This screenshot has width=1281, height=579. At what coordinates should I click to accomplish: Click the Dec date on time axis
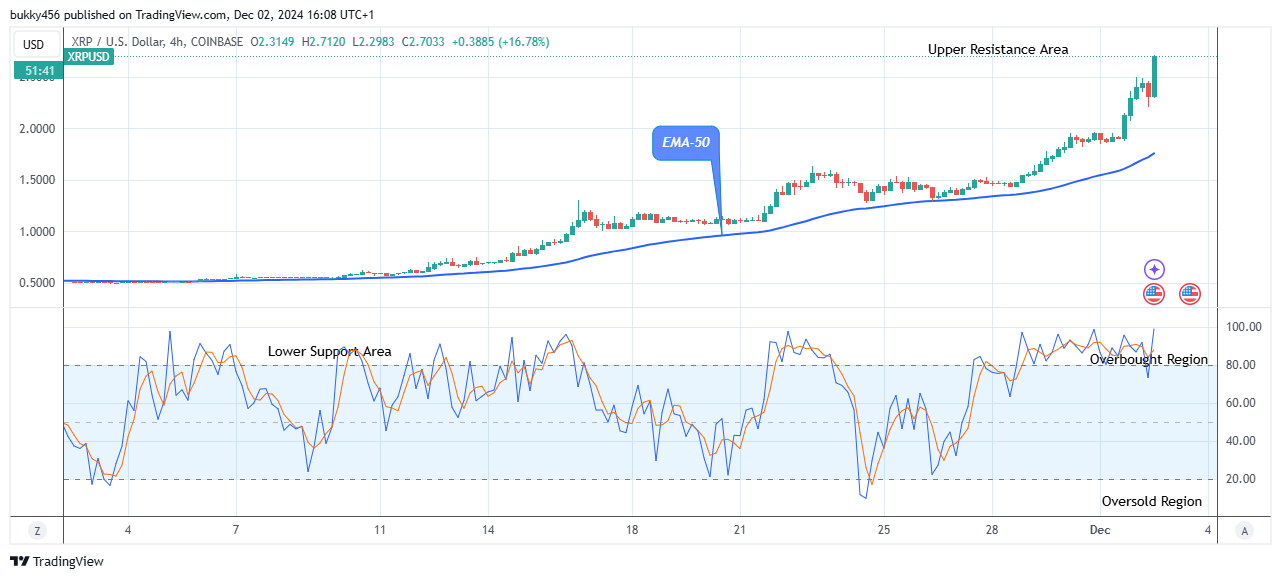(x=1100, y=529)
